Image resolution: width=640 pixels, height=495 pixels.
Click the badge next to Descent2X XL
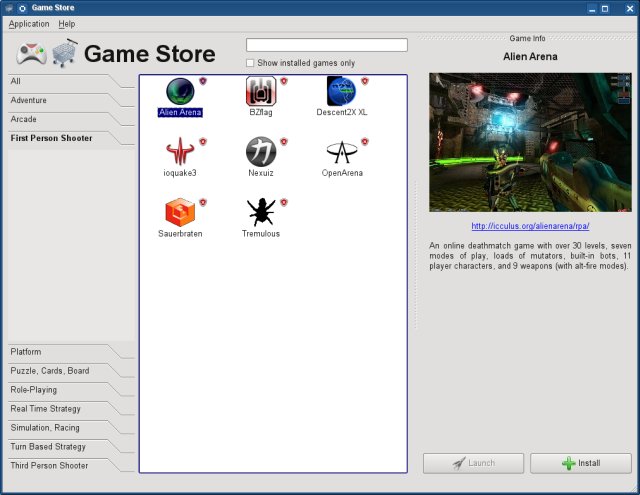click(x=364, y=81)
